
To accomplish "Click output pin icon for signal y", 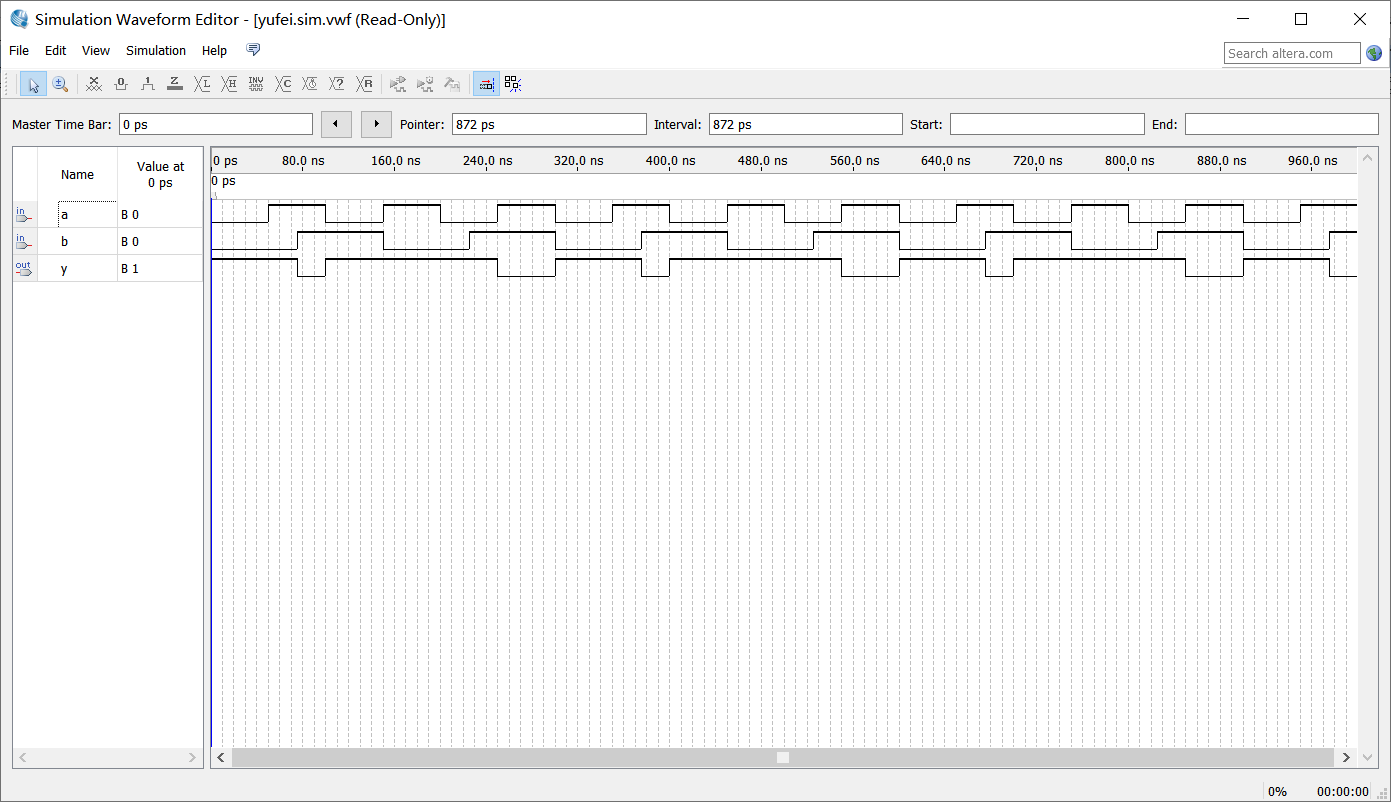I will click(24, 269).
